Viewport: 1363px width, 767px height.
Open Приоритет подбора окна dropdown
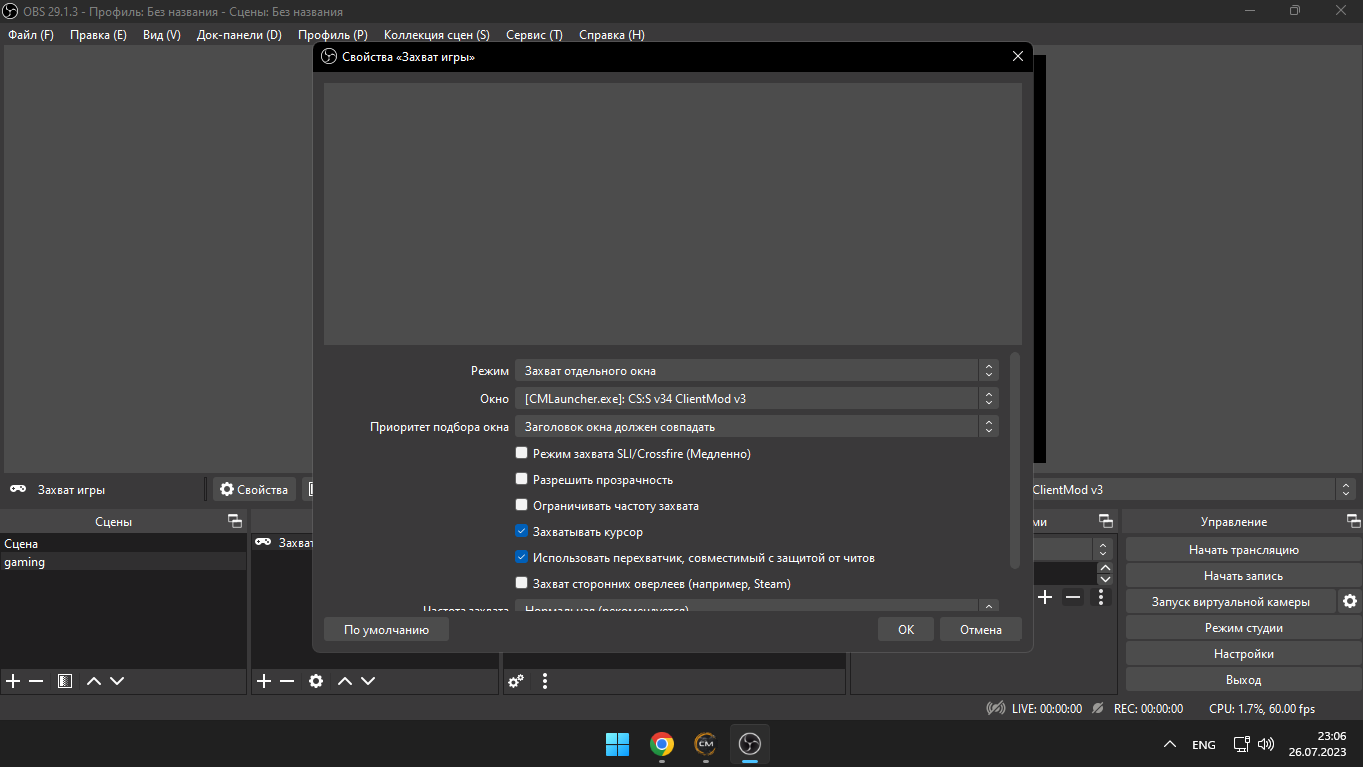[756, 426]
